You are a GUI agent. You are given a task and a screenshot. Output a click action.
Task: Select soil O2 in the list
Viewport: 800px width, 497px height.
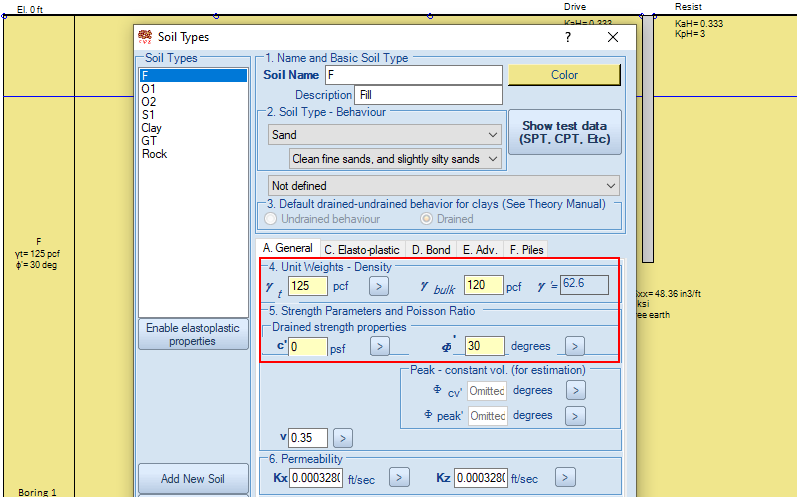[x=193, y=102]
